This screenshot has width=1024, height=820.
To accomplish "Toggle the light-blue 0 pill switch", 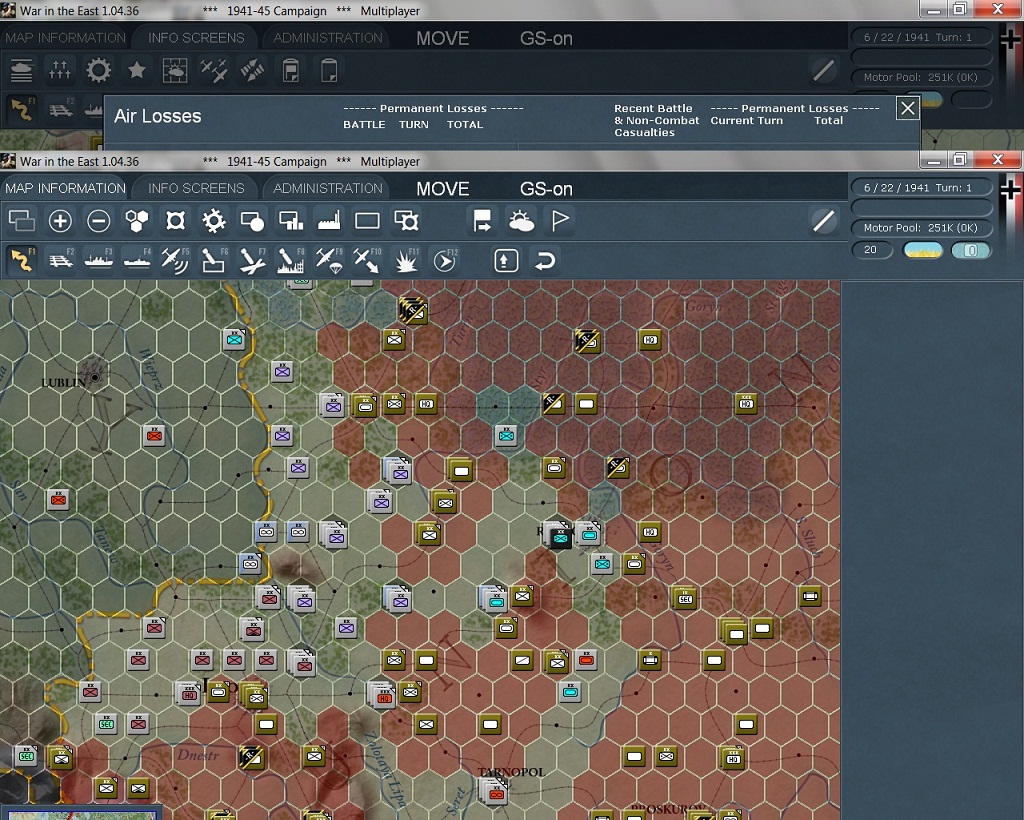I will (x=971, y=250).
